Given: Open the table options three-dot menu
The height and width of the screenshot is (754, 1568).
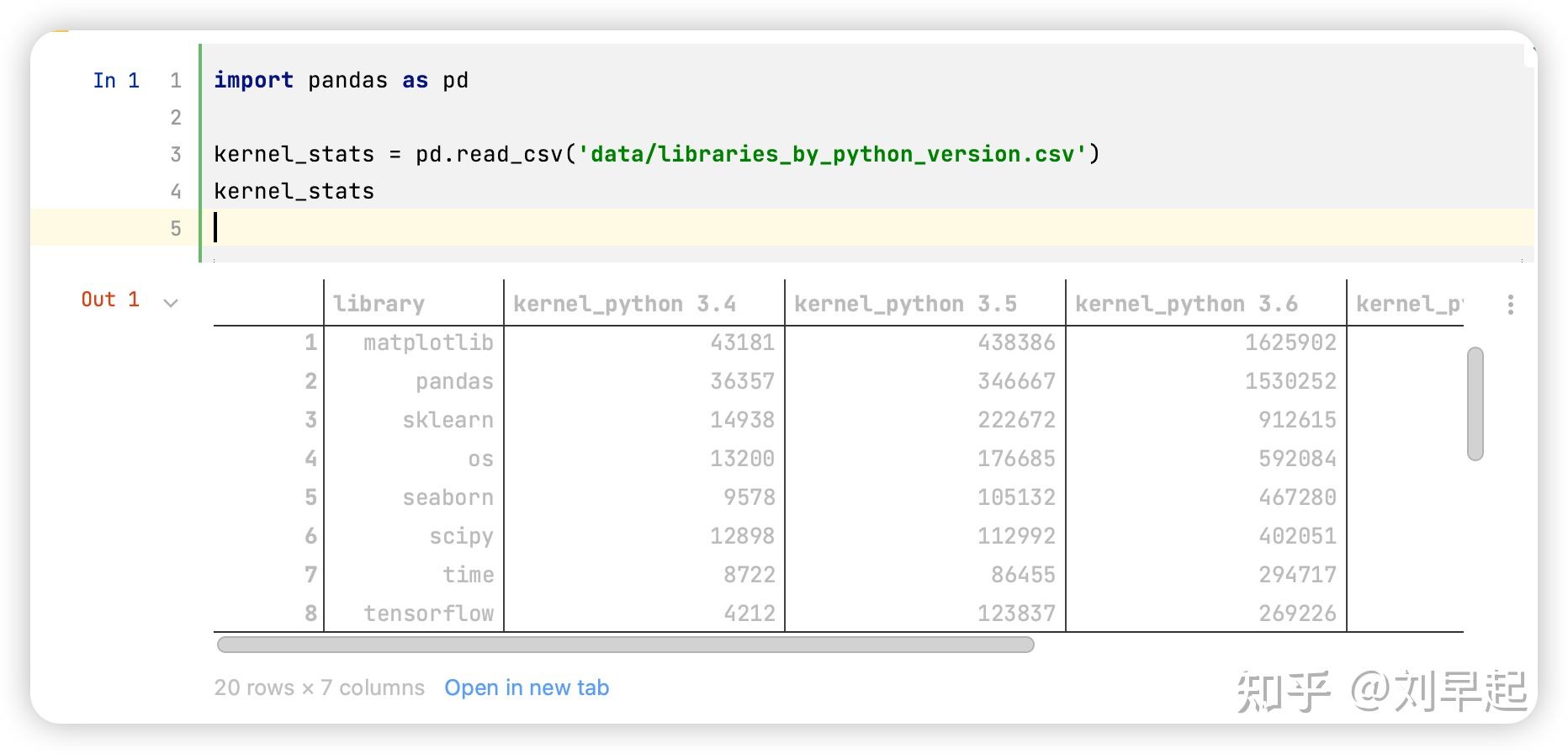Looking at the screenshot, I should pos(1510,305).
